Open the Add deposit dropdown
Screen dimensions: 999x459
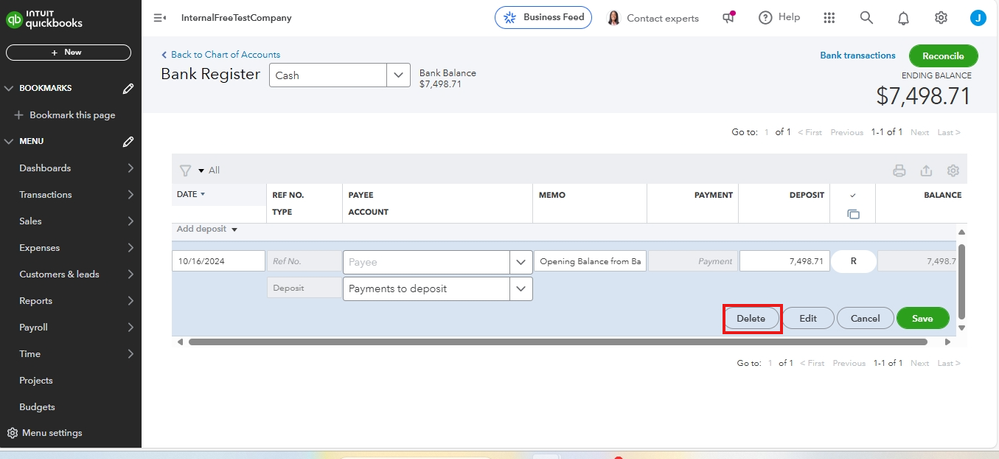click(x=207, y=229)
